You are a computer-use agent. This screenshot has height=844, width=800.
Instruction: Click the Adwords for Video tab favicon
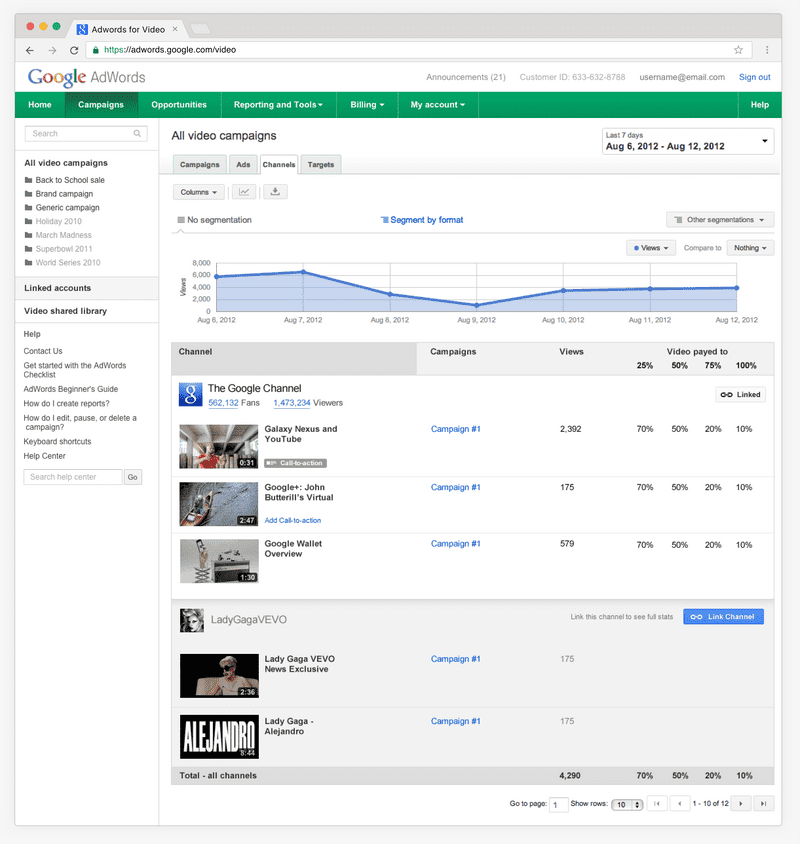(x=82, y=30)
